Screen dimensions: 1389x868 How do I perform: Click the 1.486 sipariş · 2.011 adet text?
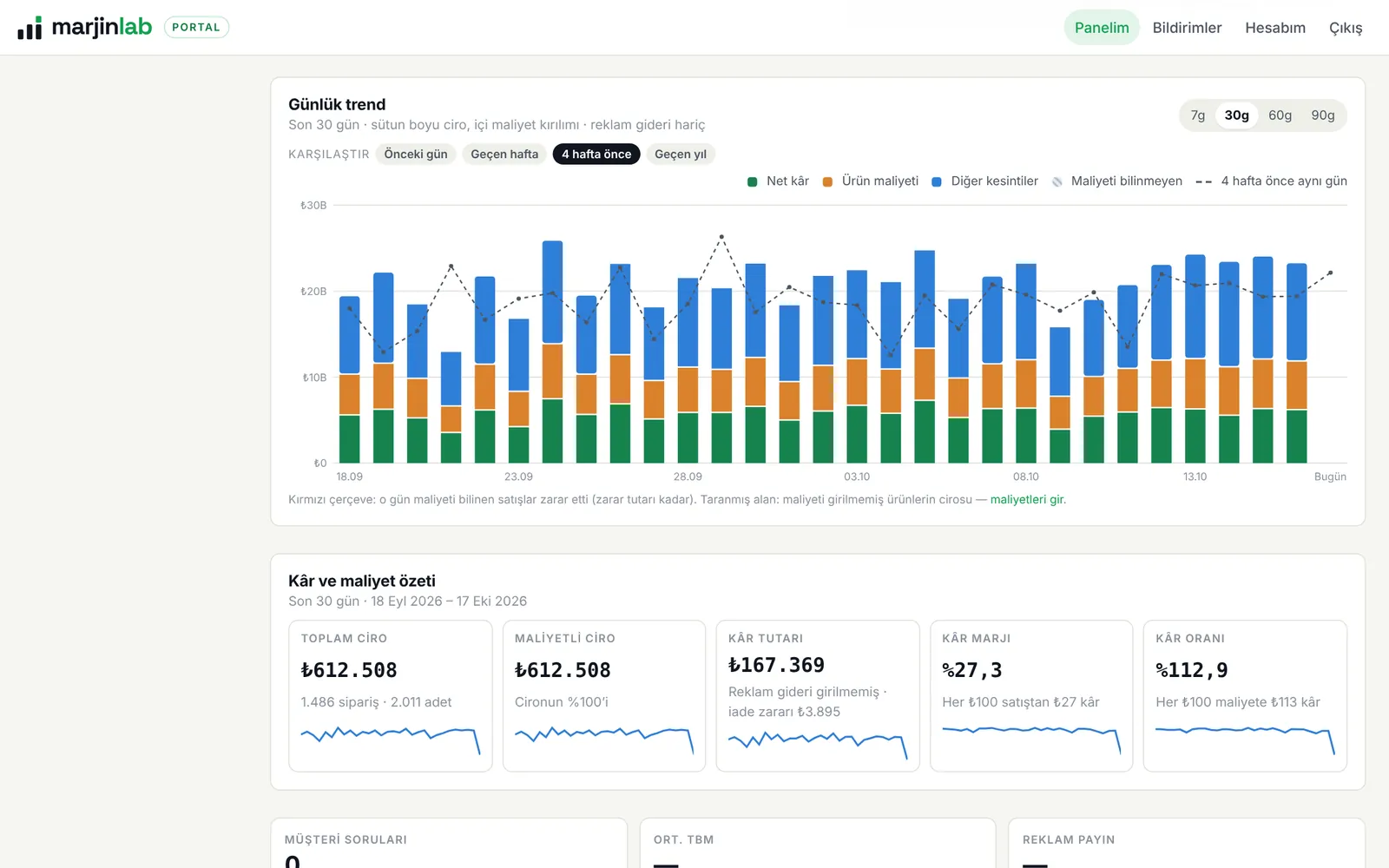pos(376,702)
